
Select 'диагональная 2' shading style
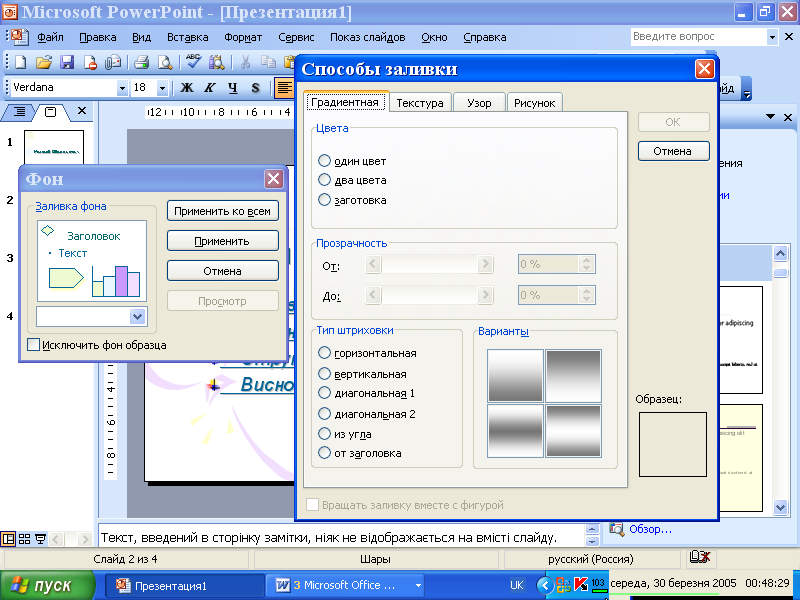click(324, 413)
